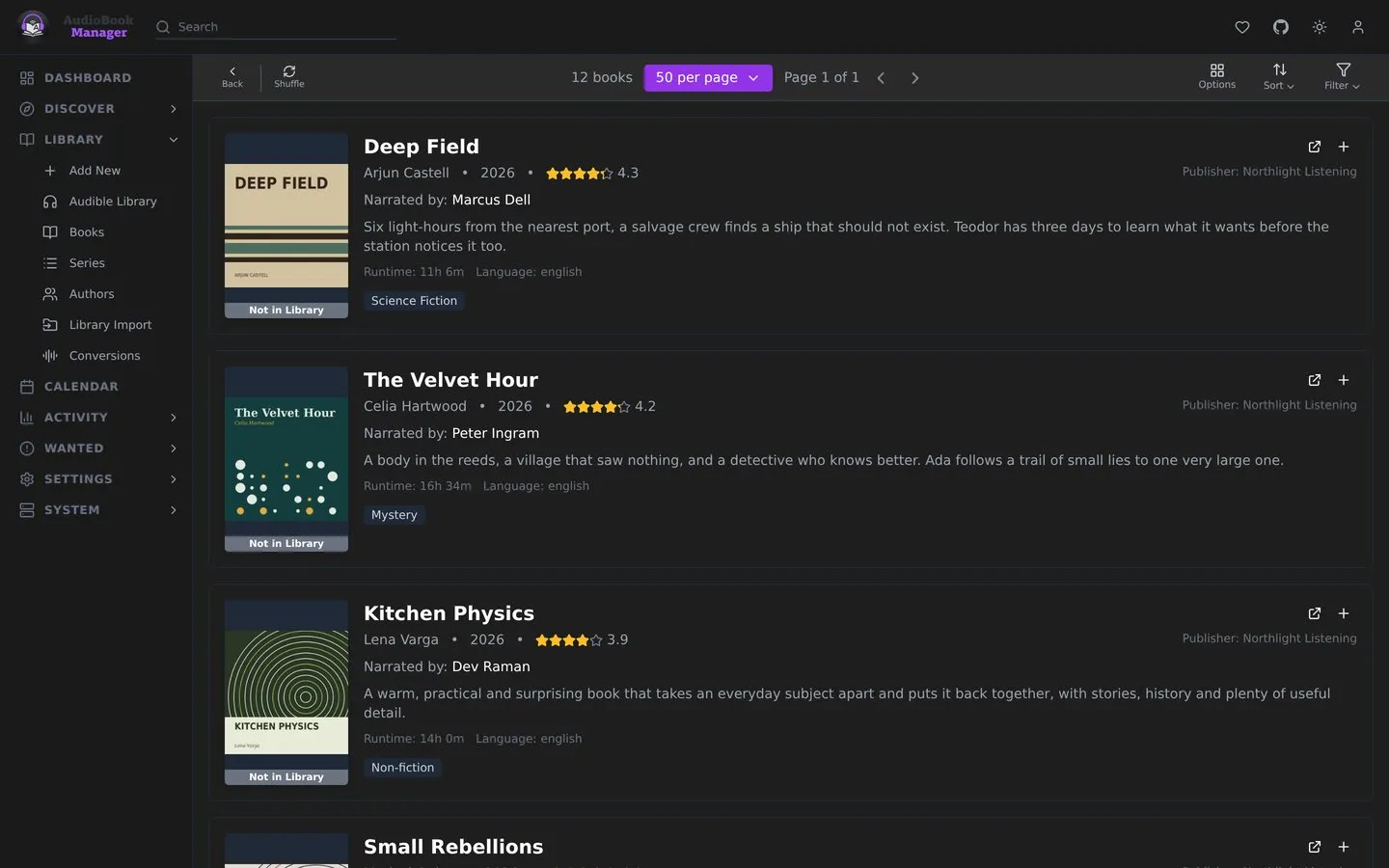Open the Options grid menu
Image resolution: width=1389 pixels, height=868 pixels.
click(x=1217, y=77)
